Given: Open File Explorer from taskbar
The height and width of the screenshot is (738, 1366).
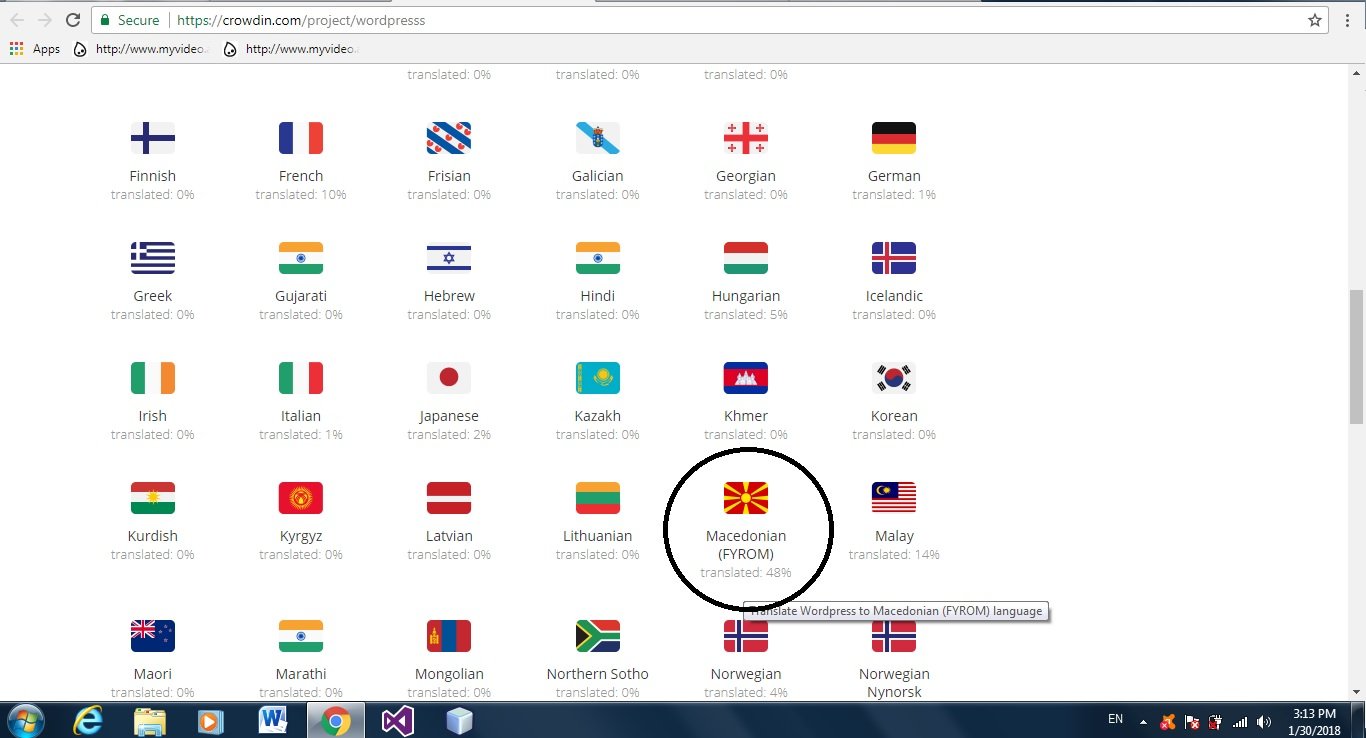Looking at the screenshot, I should click(x=150, y=720).
